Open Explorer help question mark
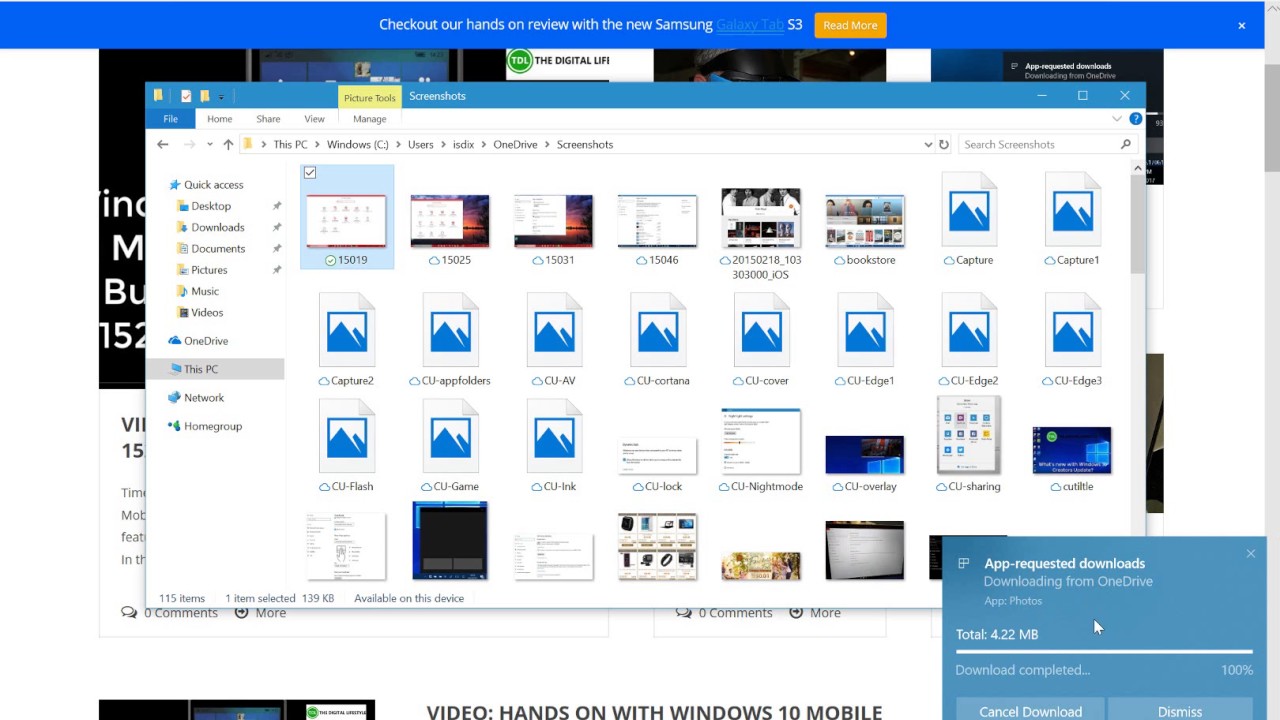The image size is (1280, 720). pyautogui.click(x=1135, y=119)
